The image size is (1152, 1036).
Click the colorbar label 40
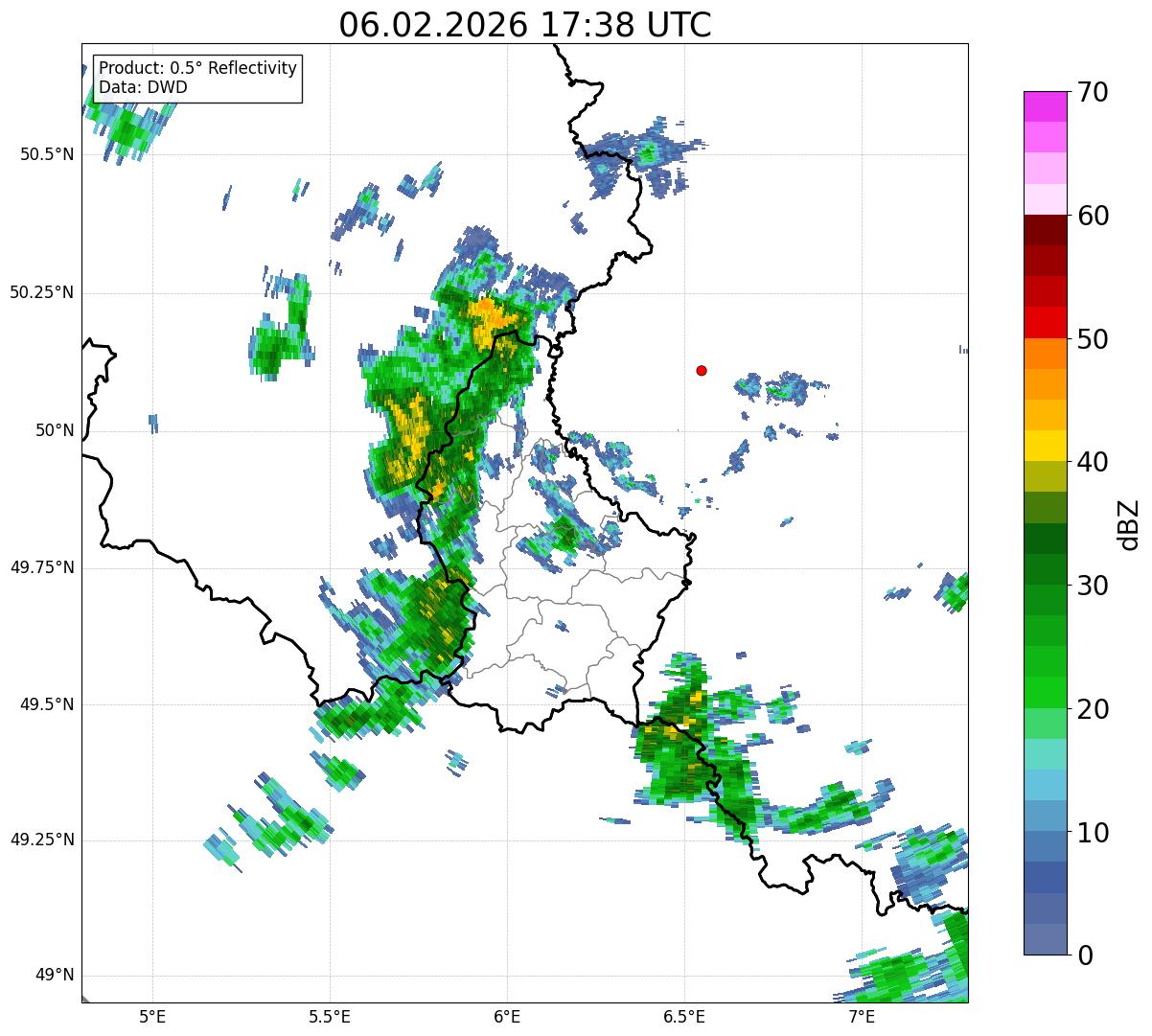pyautogui.click(x=1093, y=462)
